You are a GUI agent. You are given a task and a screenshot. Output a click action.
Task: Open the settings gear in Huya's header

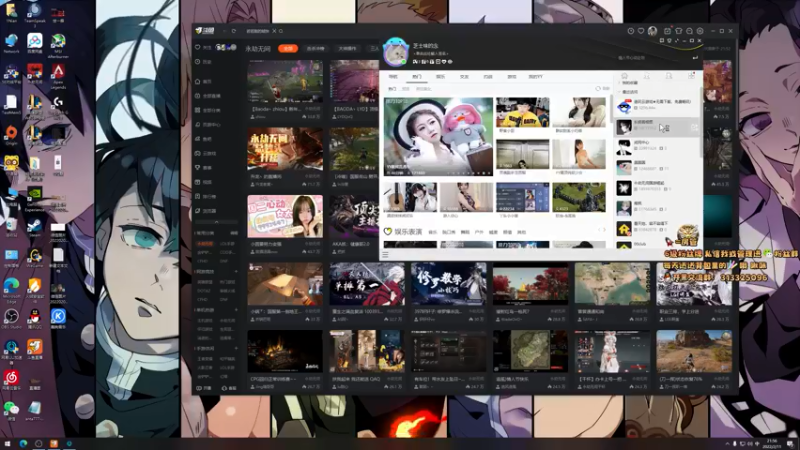(700, 31)
